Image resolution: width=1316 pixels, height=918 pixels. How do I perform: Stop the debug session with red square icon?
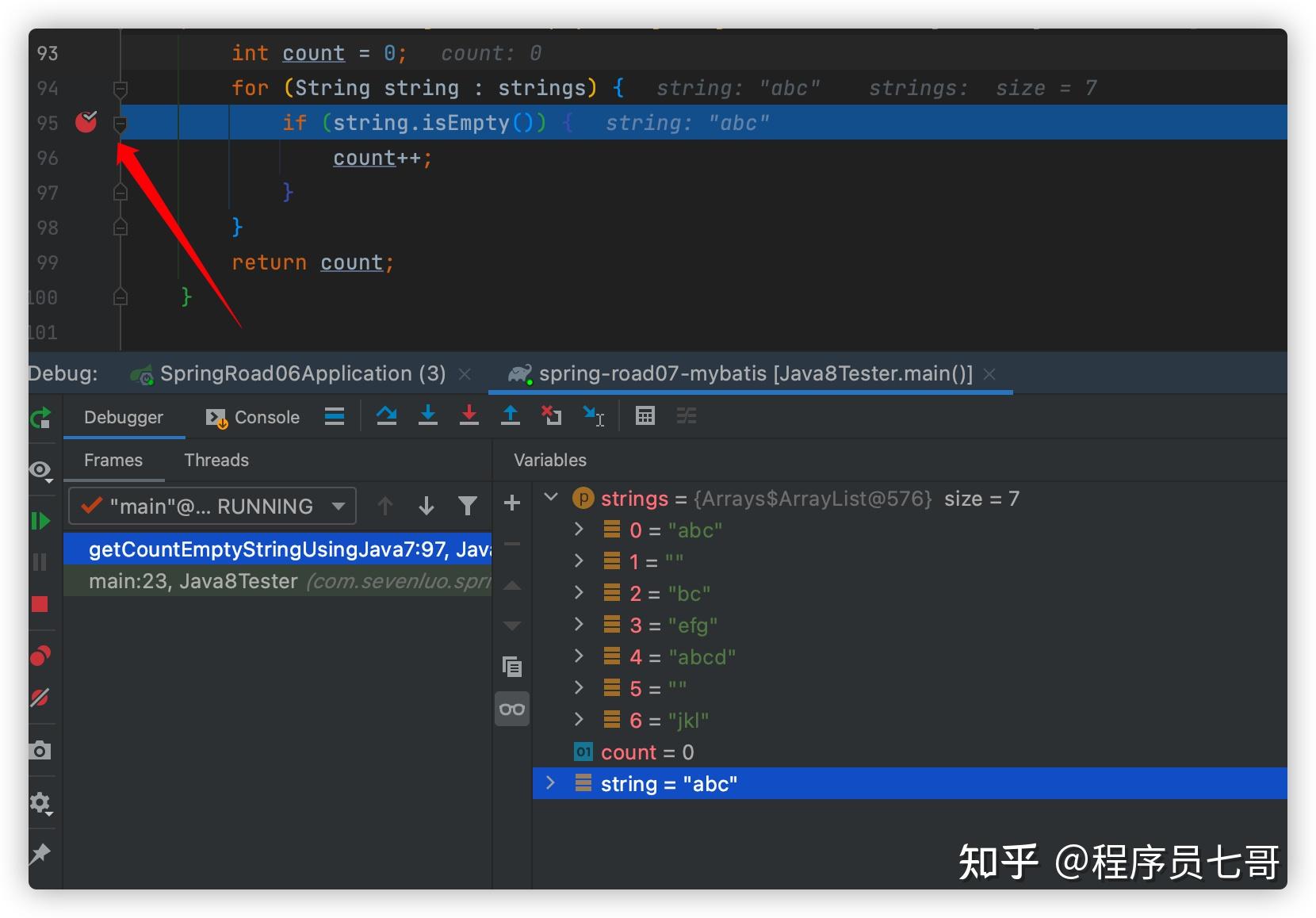pos(40,605)
